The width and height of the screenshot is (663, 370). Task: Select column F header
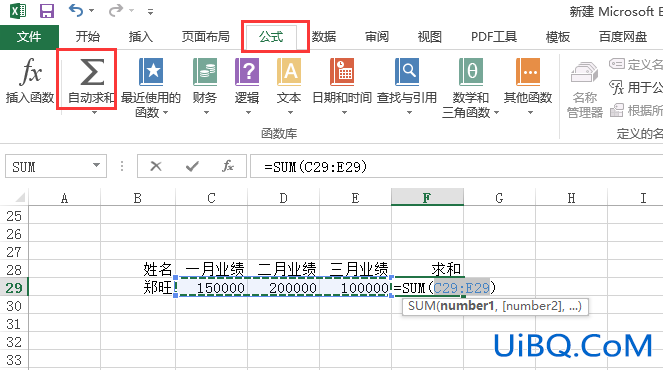427,198
